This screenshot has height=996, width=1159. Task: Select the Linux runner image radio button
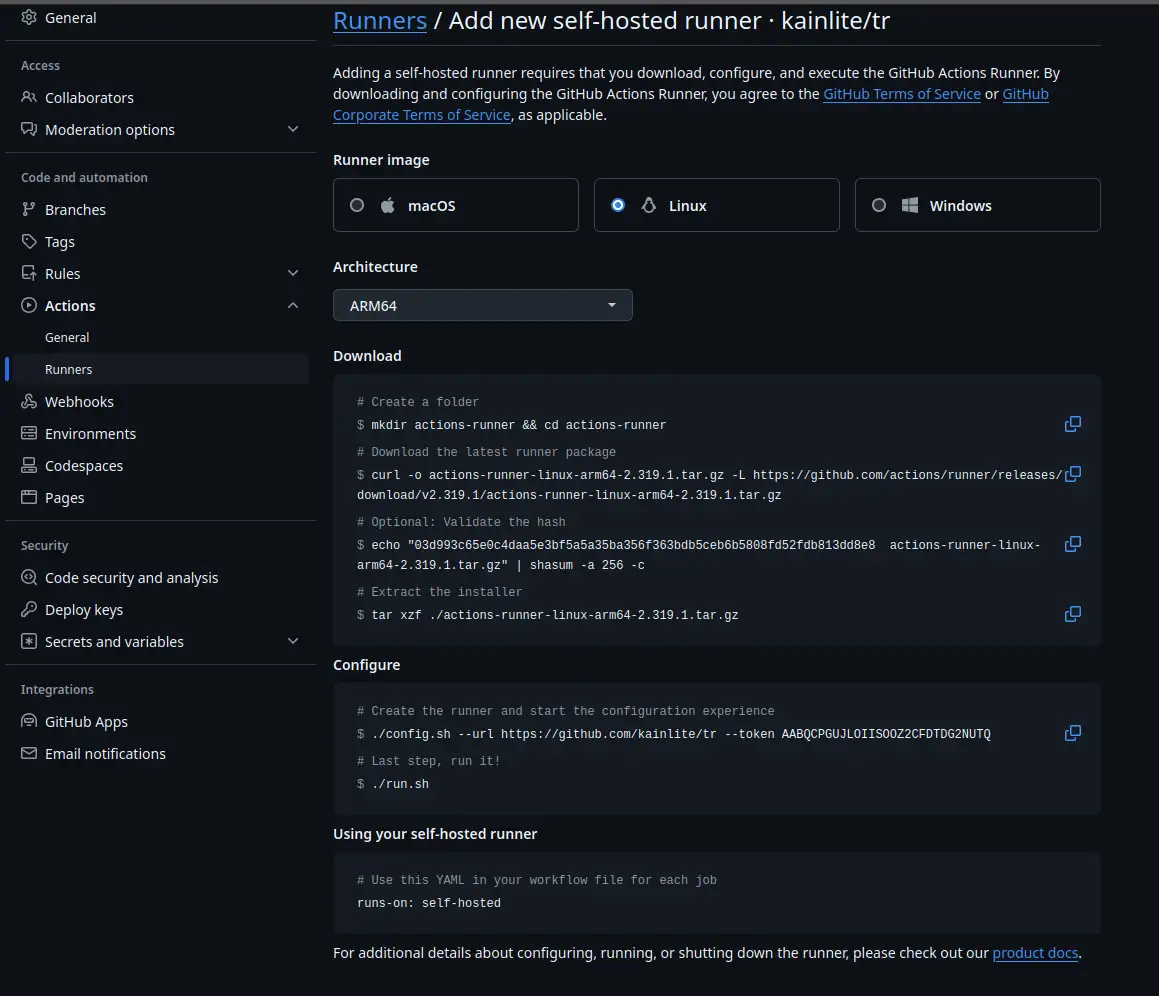[x=618, y=205]
